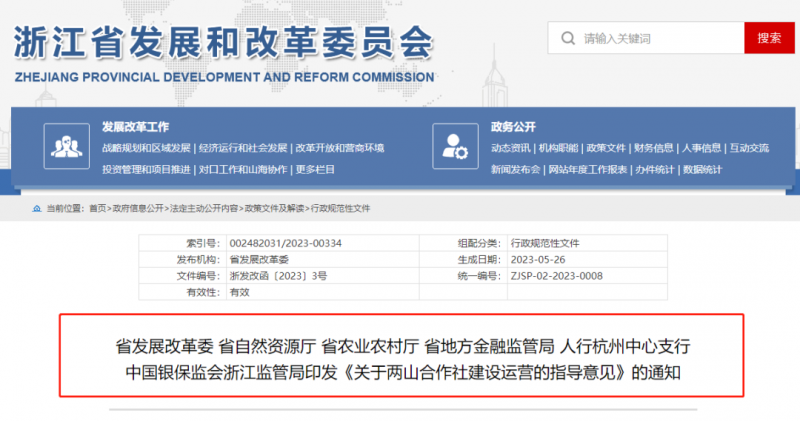The width and height of the screenshot is (800, 421).
Task: Focus the 请输入关键词 search field
Action: pos(646,38)
